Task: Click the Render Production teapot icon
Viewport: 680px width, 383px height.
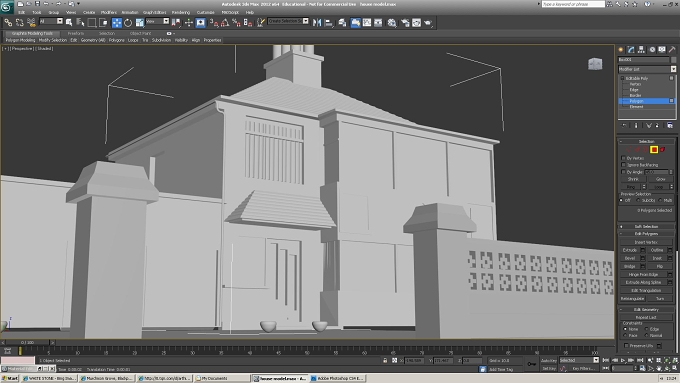Action: coord(428,23)
